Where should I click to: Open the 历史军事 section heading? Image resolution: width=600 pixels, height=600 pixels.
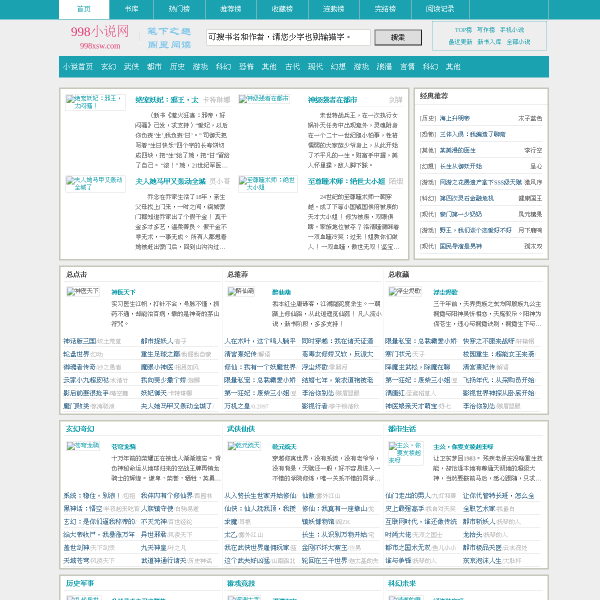click(x=80, y=584)
